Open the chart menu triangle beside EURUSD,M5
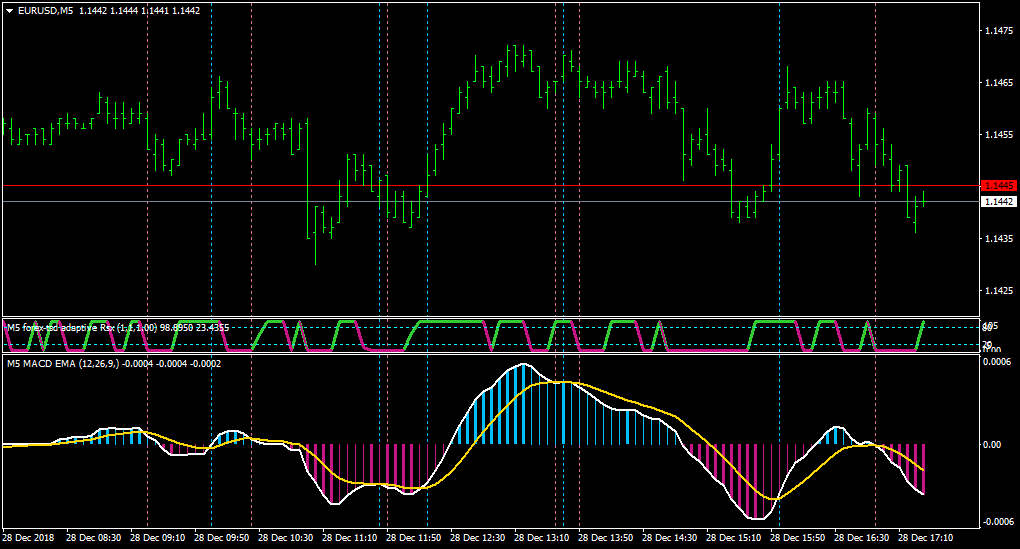The width and height of the screenshot is (1020, 549). [x=10, y=11]
